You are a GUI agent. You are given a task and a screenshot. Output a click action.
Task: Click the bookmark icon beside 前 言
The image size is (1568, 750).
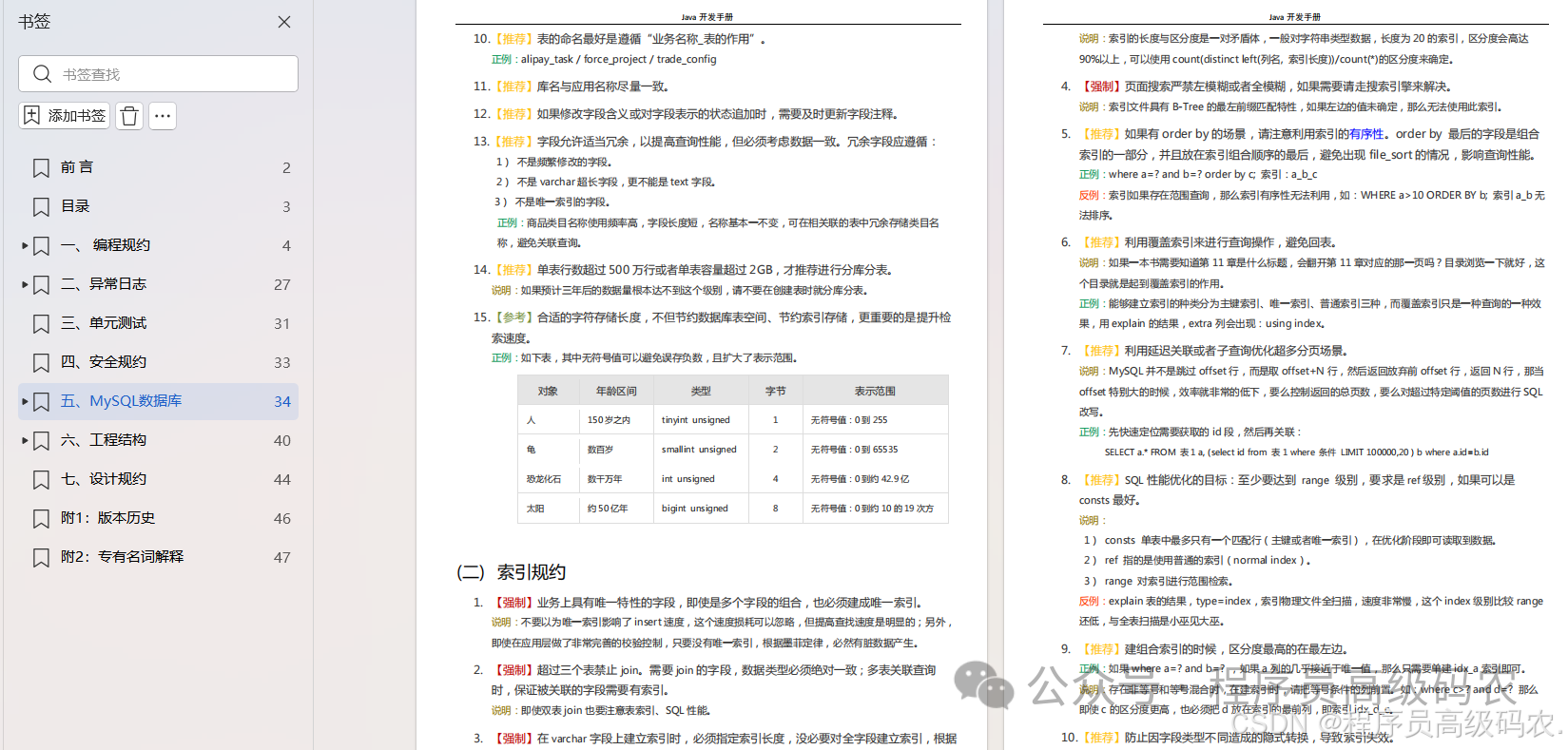click(x=41, y=168)
